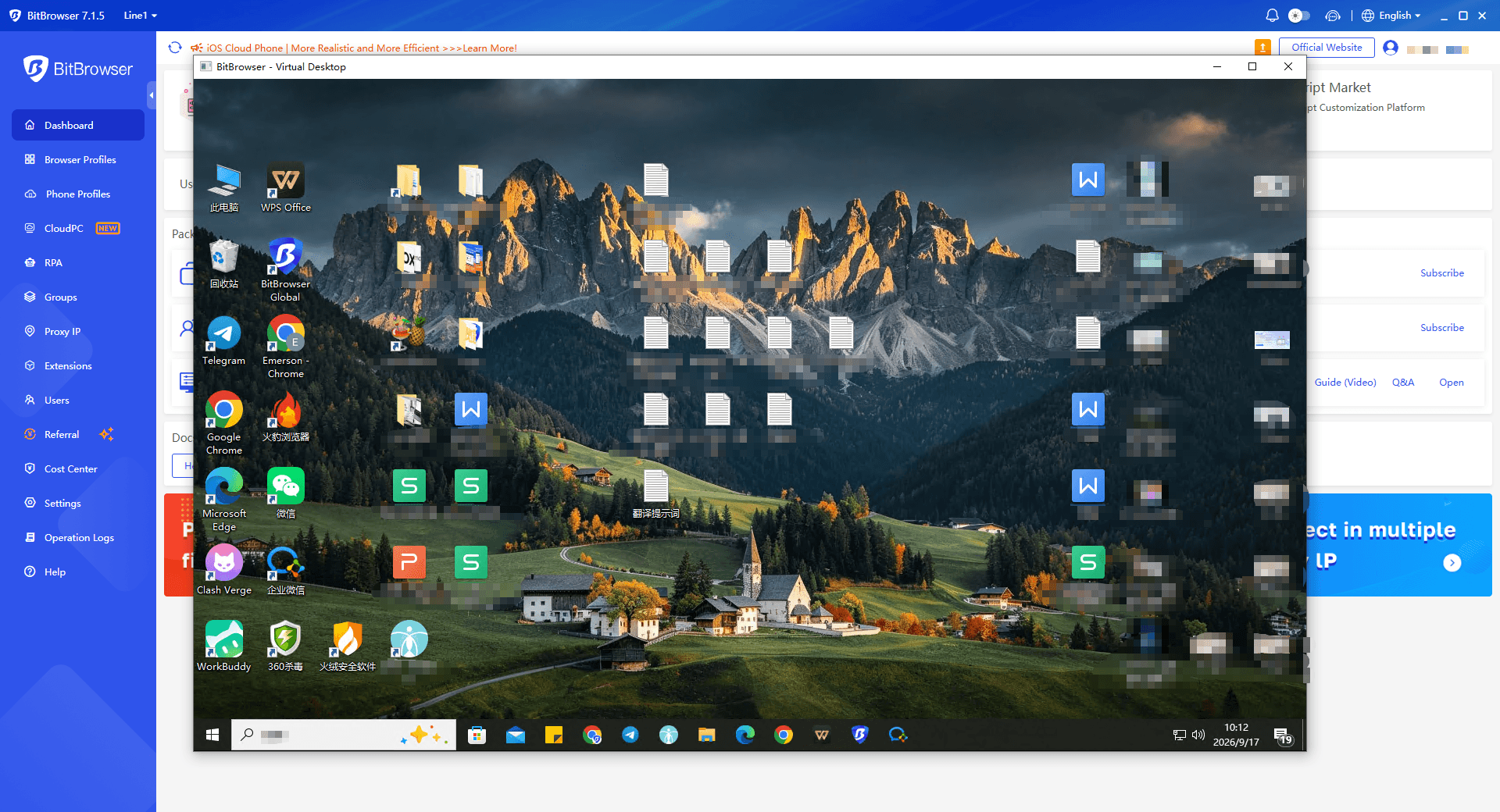Select the 此电脑 (This PC) icon
The width and height of the screenshot is (1500, 812).
point(224,187)
